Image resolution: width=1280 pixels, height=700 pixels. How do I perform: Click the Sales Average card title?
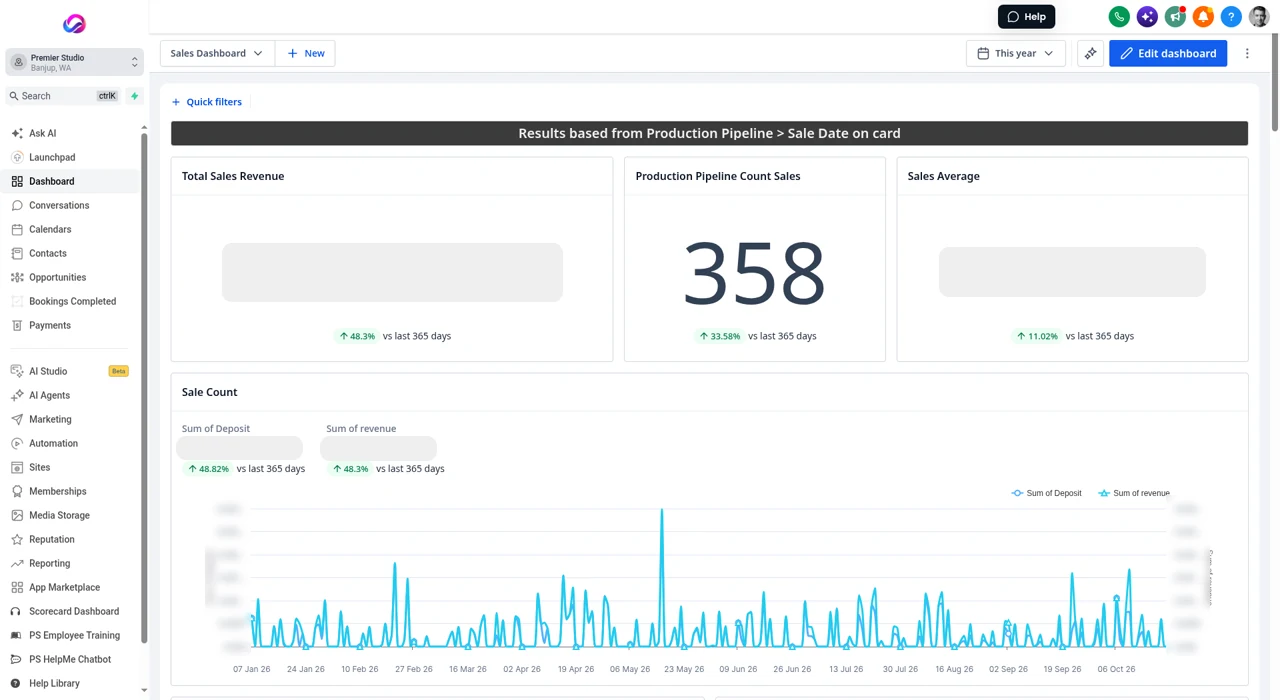tap(943, 176)
